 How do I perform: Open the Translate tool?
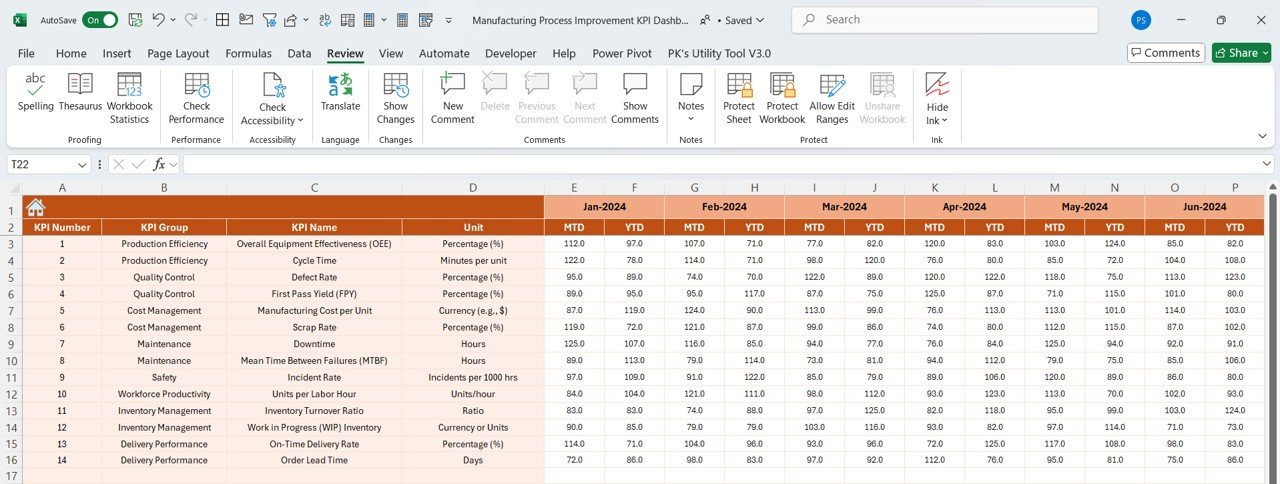pos(340,91)
